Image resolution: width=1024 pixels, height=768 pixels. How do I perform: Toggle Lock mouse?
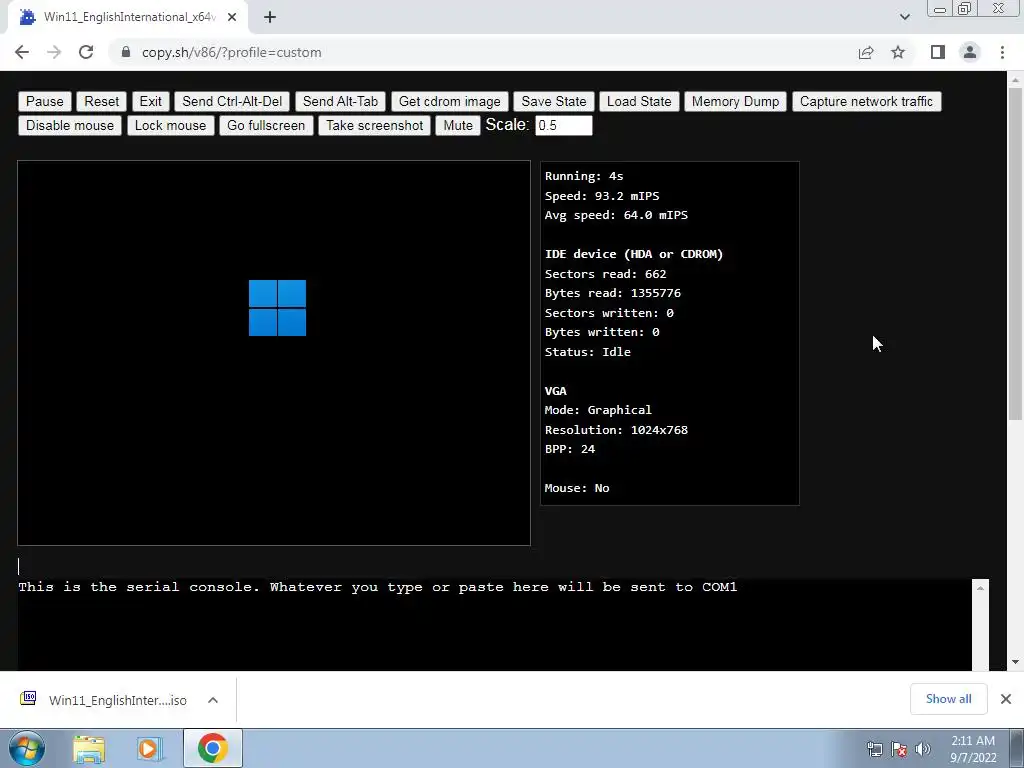tap(170, 125)
